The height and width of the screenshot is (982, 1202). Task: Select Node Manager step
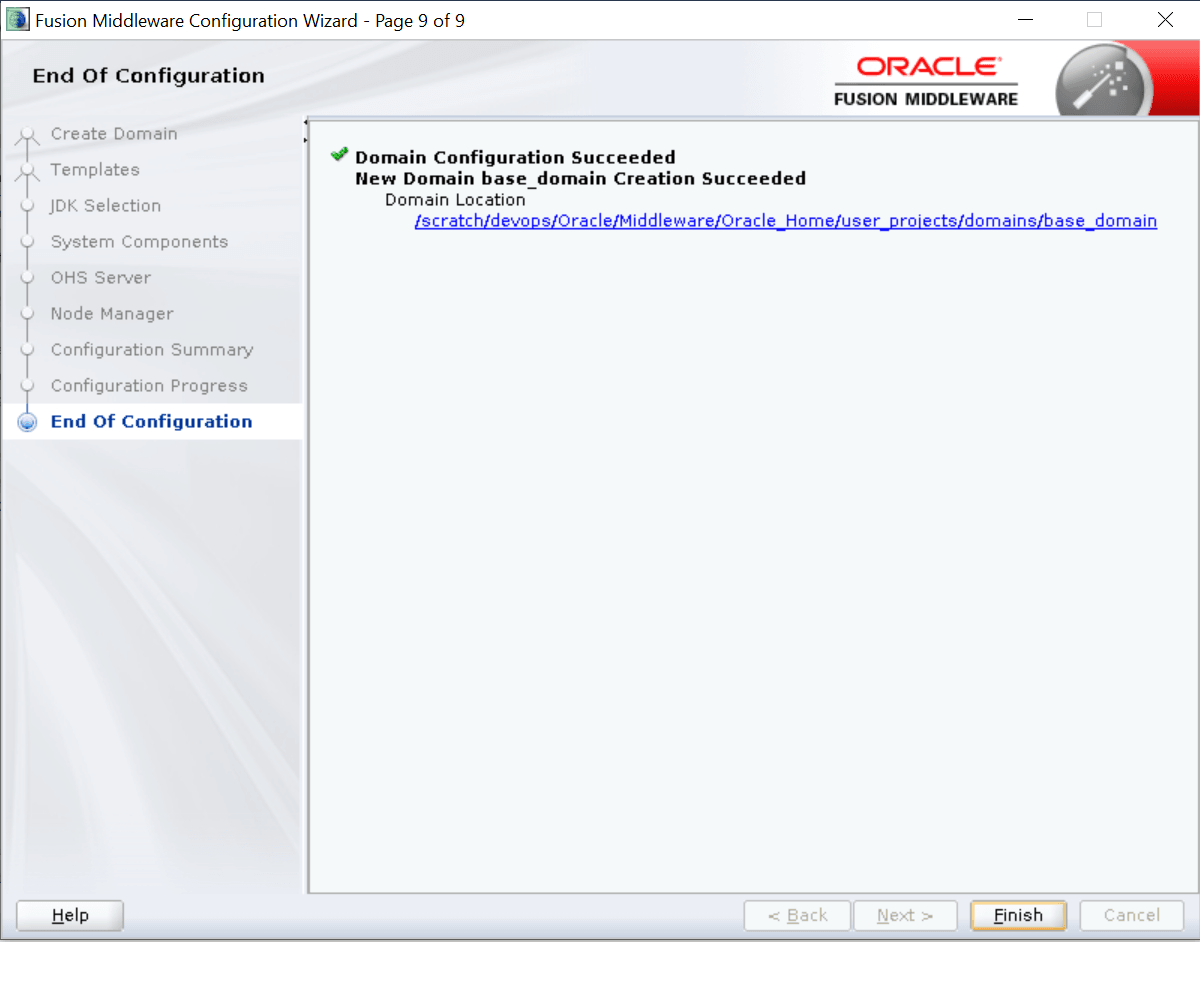(112, 314)
